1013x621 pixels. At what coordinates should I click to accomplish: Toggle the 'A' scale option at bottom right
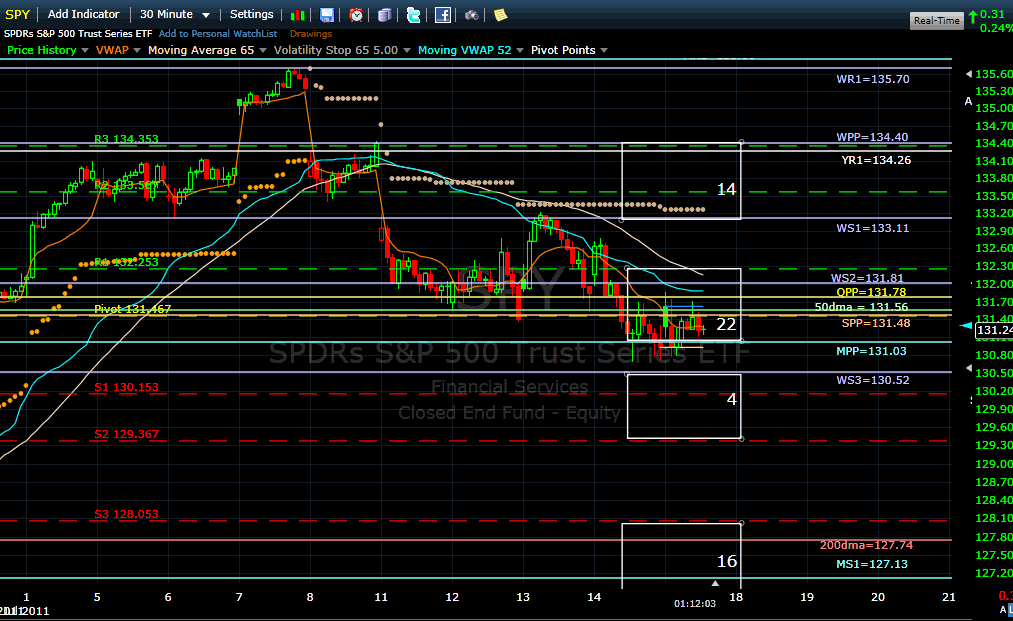point(1003,609)
